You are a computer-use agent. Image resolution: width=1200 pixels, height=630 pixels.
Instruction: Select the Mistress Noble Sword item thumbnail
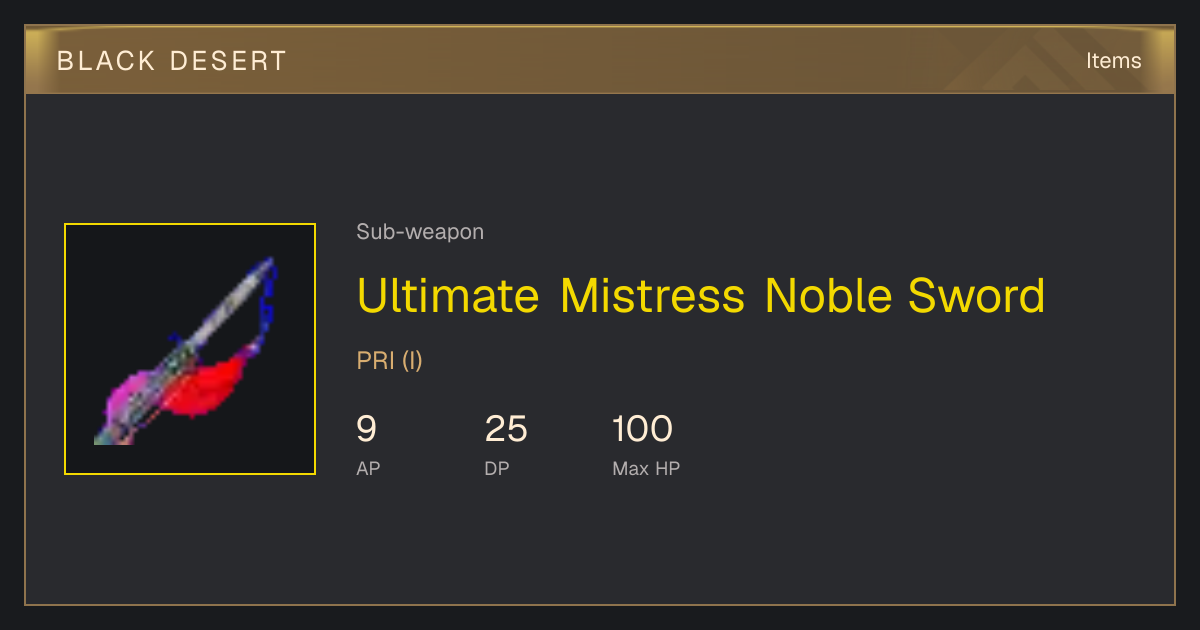190,349
